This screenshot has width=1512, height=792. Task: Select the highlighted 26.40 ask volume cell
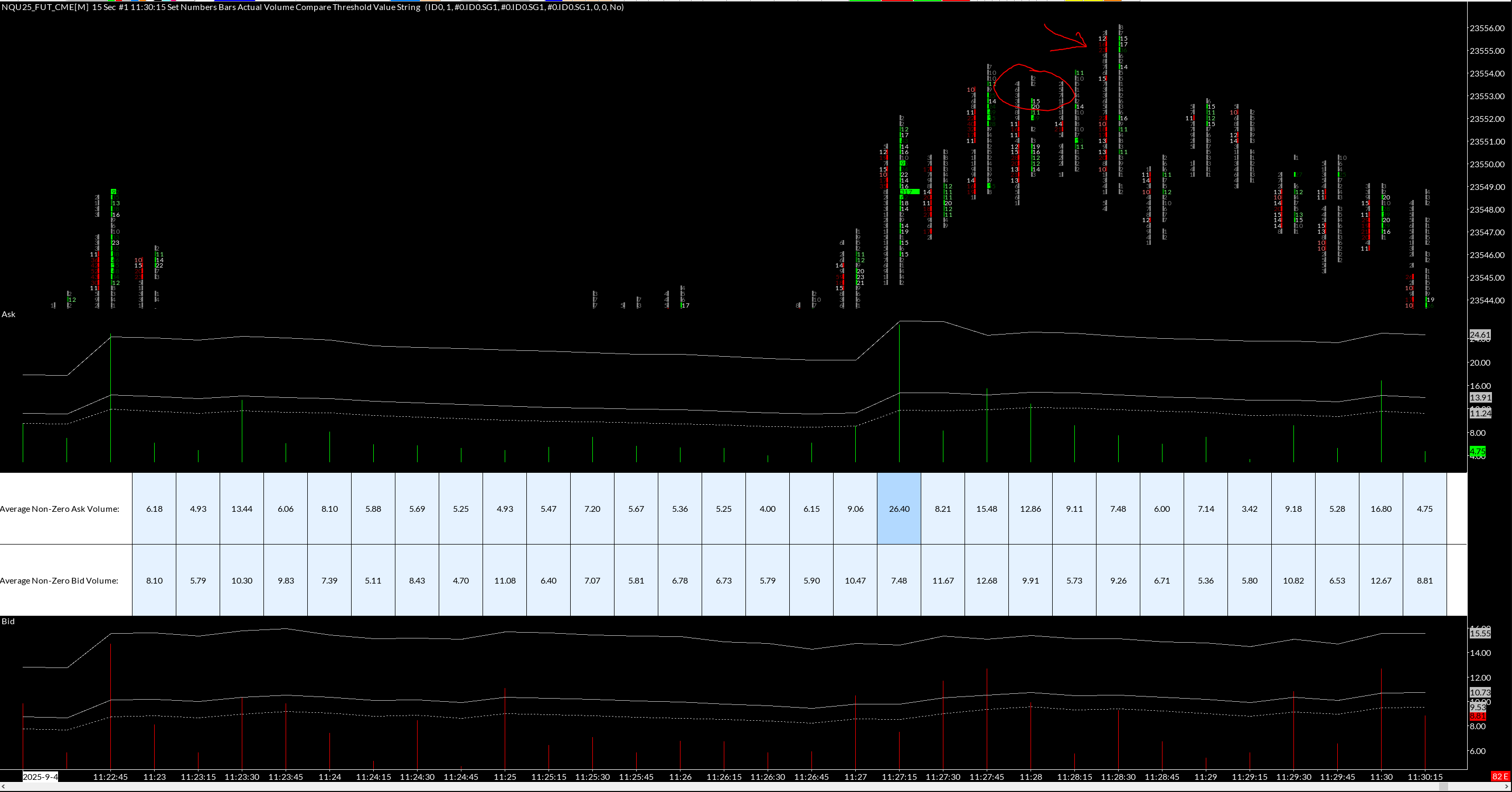click(x=899, y=509)
